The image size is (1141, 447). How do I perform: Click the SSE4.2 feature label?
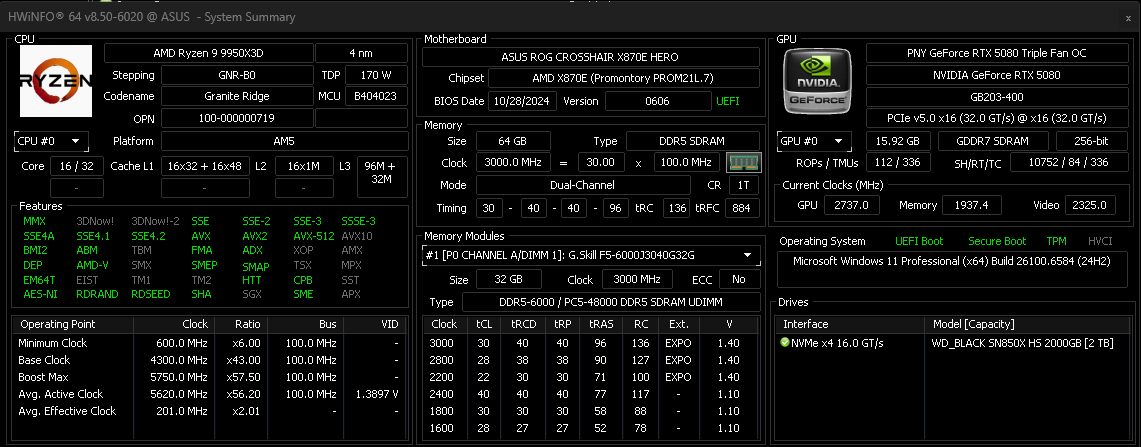(148, 236)
